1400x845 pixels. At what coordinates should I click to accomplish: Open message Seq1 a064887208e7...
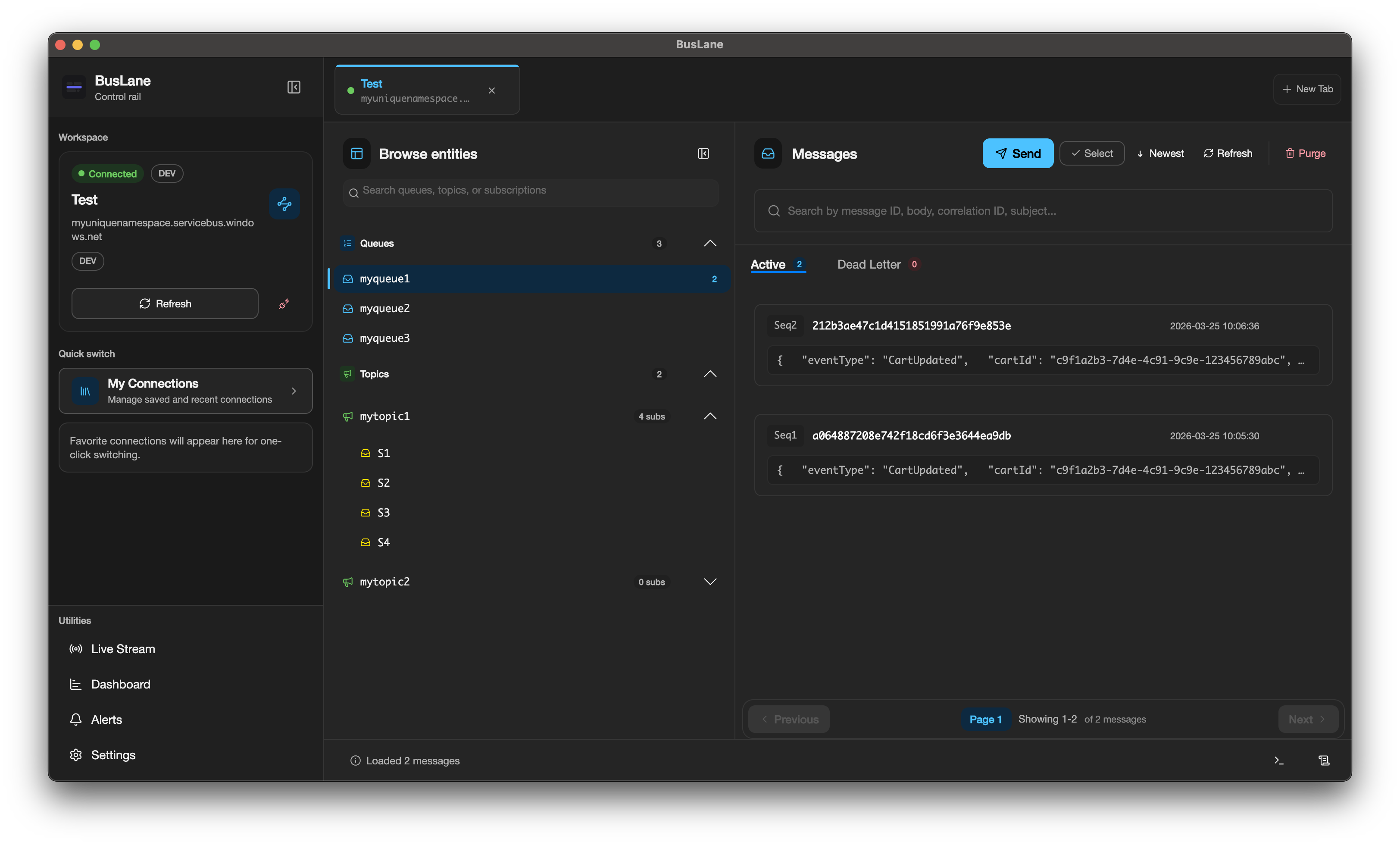1043,456
